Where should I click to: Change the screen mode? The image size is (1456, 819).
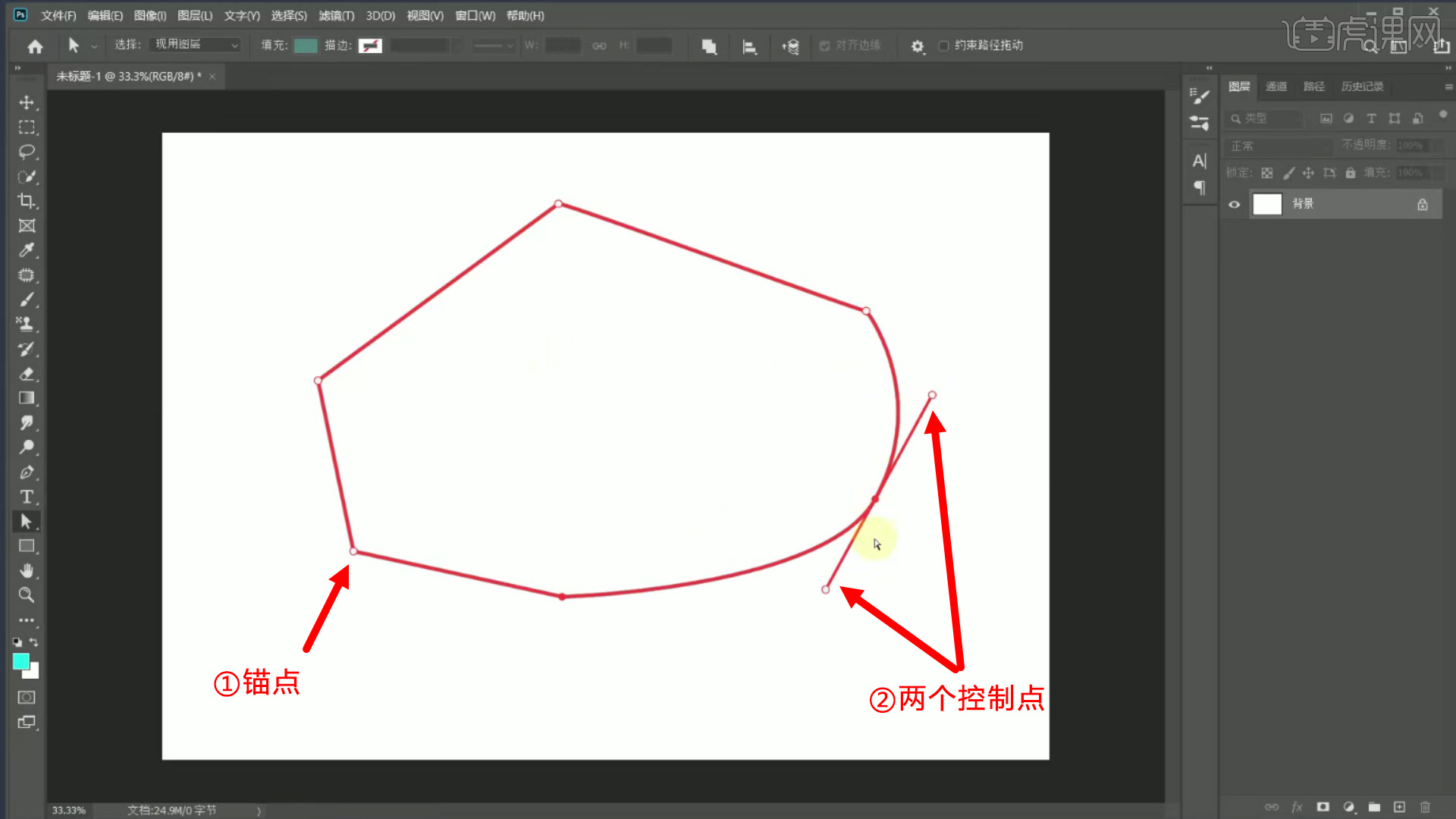click(x=27, y=723)
